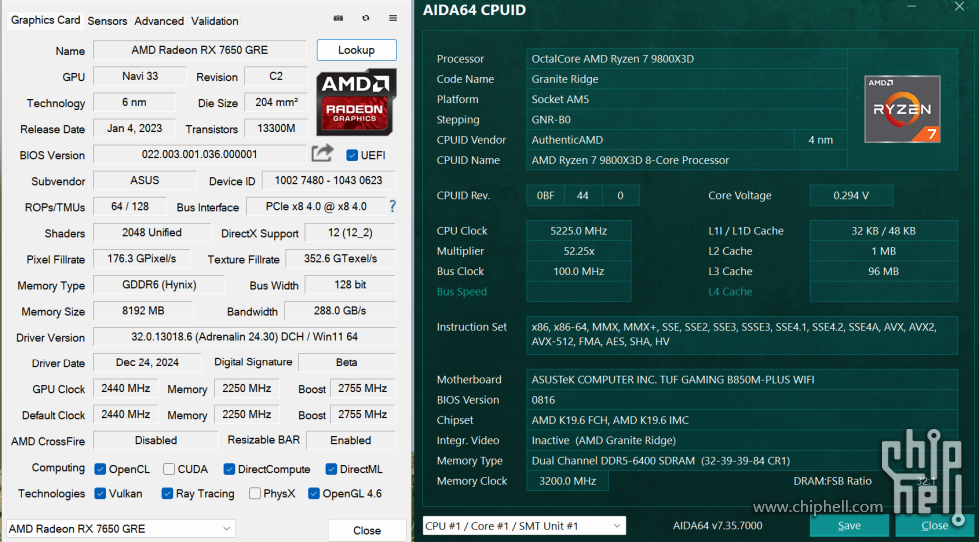Click the Stepping GNR-B0 value

(687, 119)
